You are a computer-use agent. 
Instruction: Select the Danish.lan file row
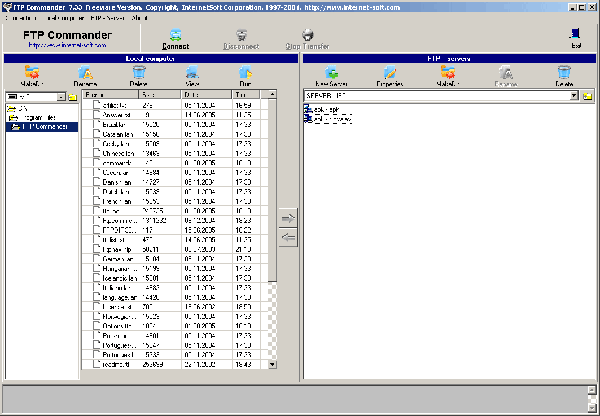[x=175, y=182]
